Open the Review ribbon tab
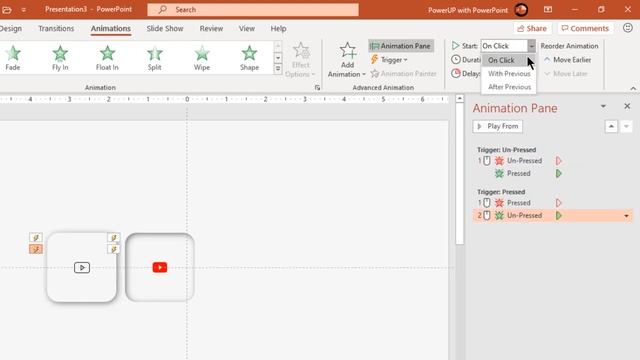 (x=211, y=29)
